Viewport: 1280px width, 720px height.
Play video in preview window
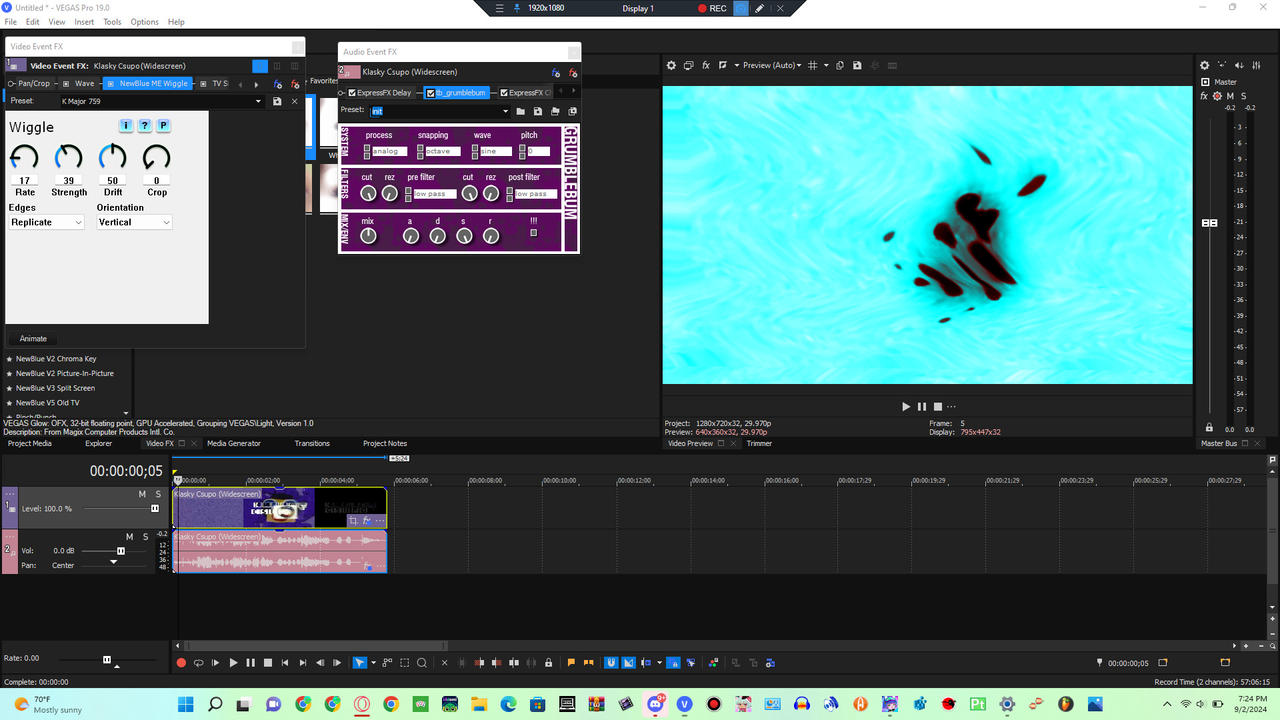pyautogui.click(x=906, y=407)
